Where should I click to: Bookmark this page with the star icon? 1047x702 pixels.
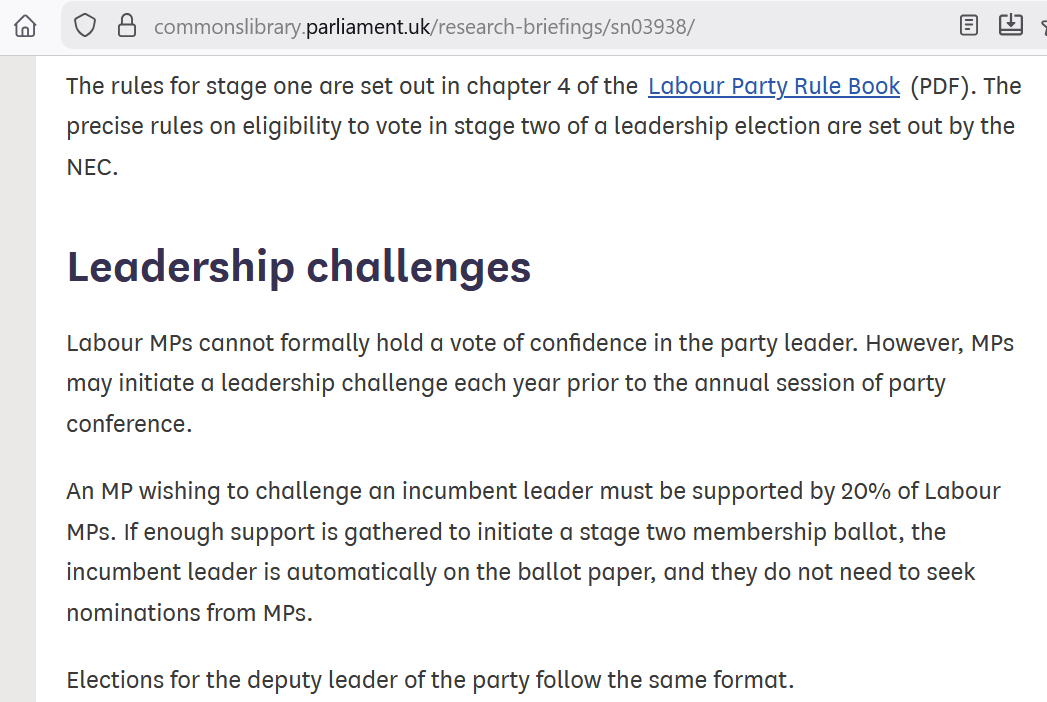click(x=1041, y=26)
